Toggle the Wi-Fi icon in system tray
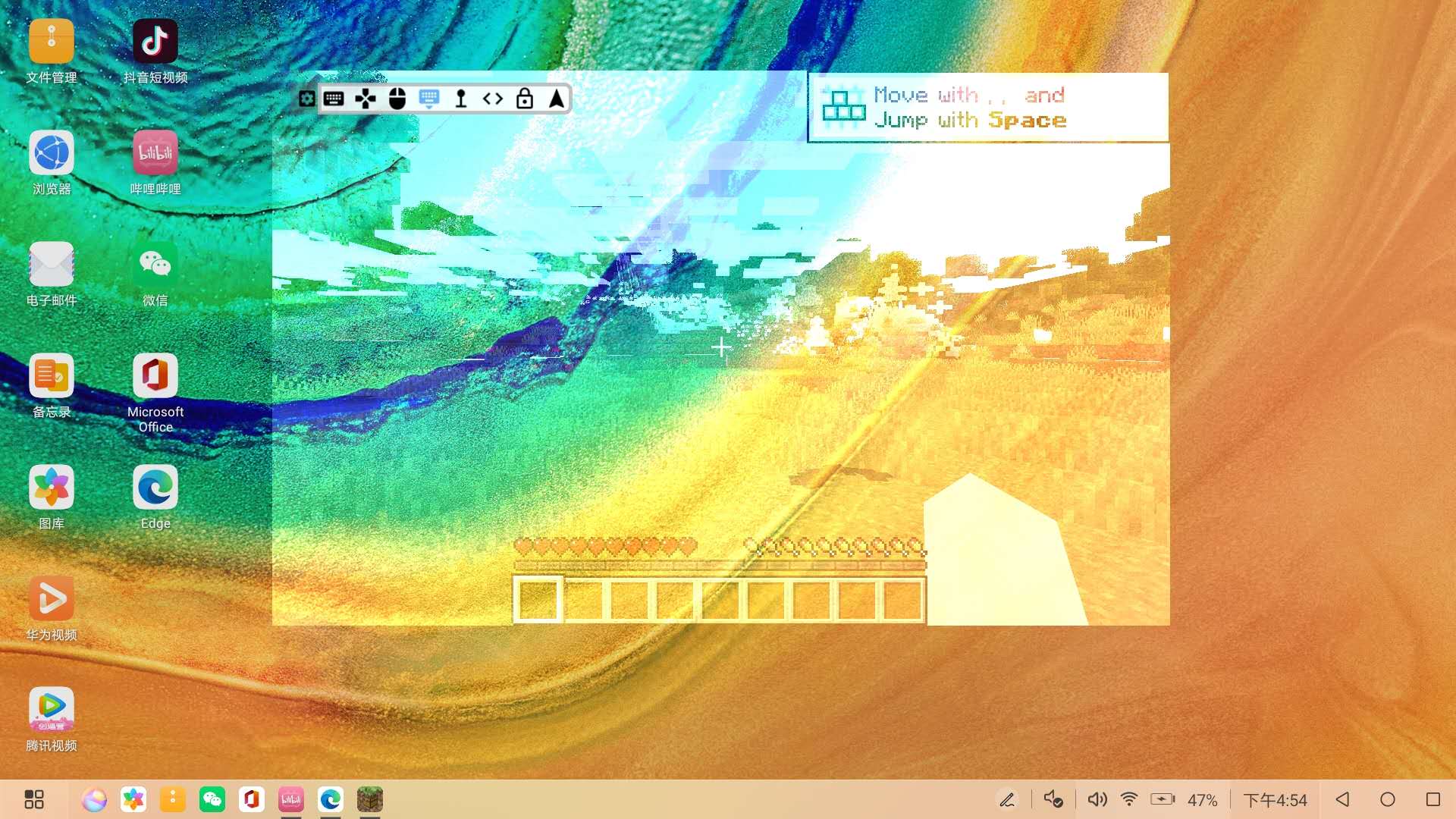 point(1129,799)
